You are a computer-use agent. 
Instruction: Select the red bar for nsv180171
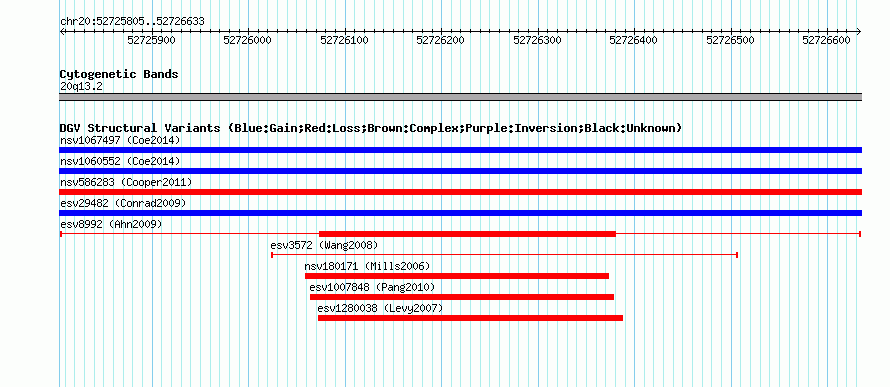pyautogui.click(x=457, y=276)
